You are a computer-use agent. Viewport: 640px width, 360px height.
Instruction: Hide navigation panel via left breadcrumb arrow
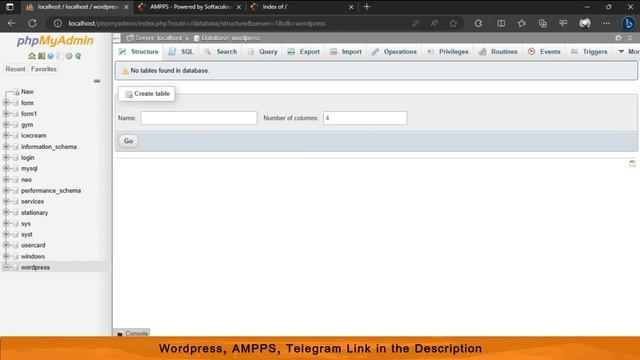(x=117, y=38)
